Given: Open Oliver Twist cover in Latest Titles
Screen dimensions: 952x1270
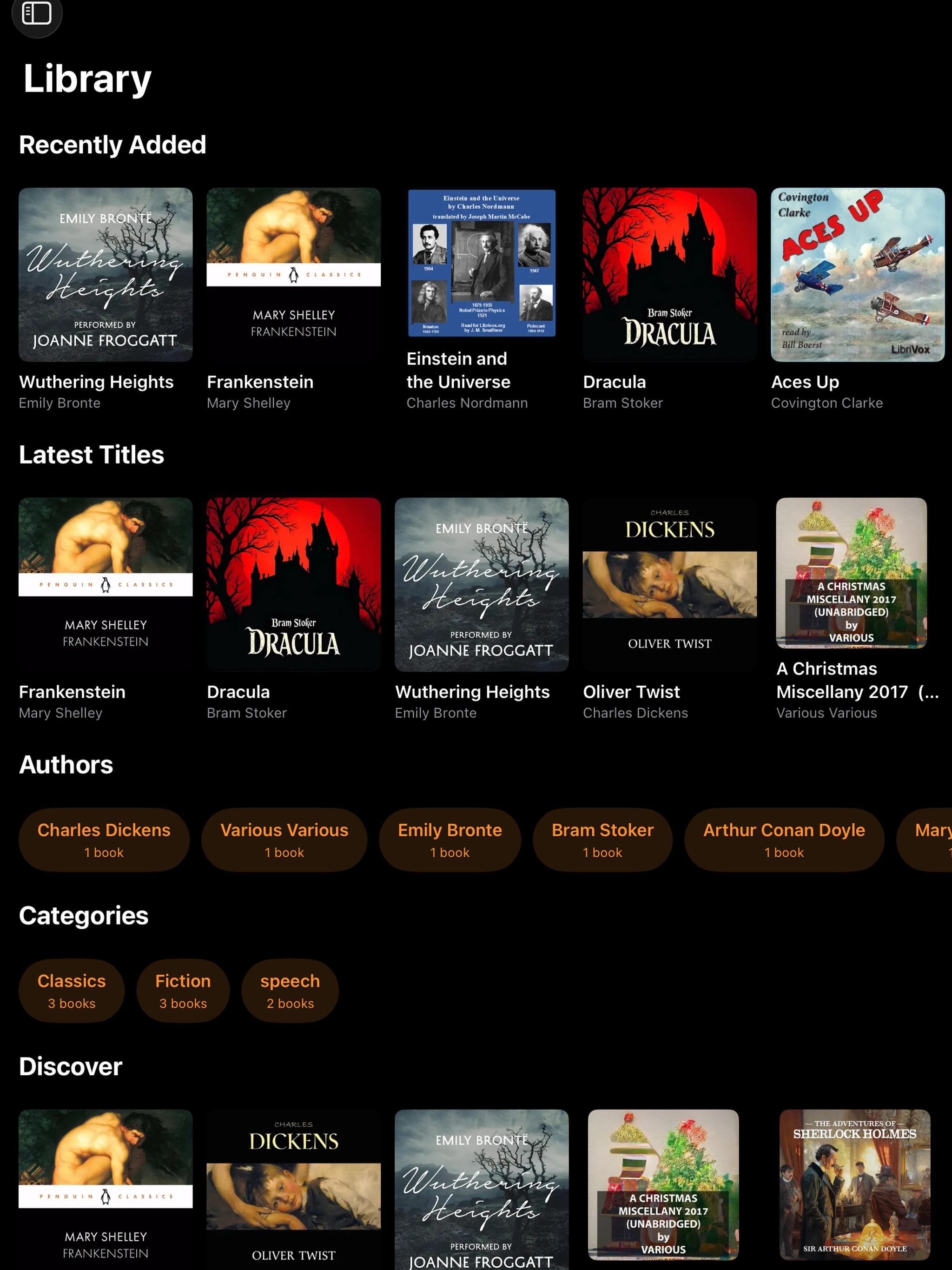Looking at the screenshot, I should [x=669, y=584].
